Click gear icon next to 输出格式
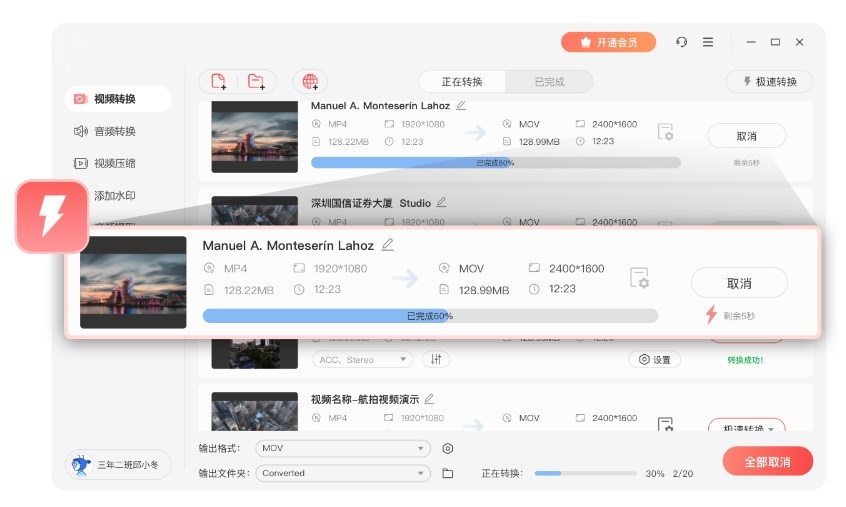The image size is (846, 507). click(x=448, y=448)
